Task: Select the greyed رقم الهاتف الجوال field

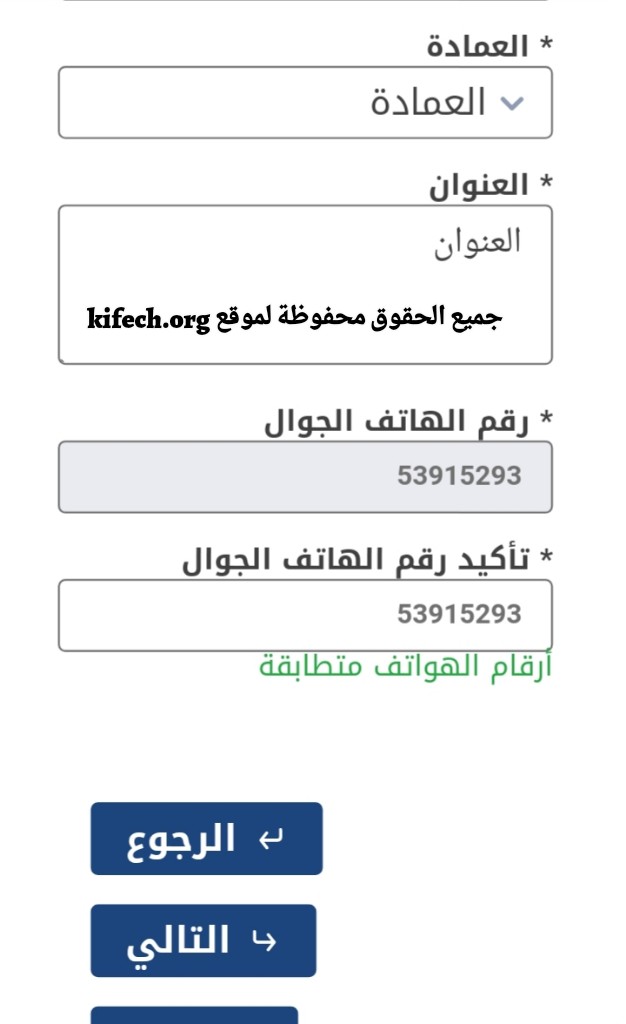Action: (x=305, y=477)
